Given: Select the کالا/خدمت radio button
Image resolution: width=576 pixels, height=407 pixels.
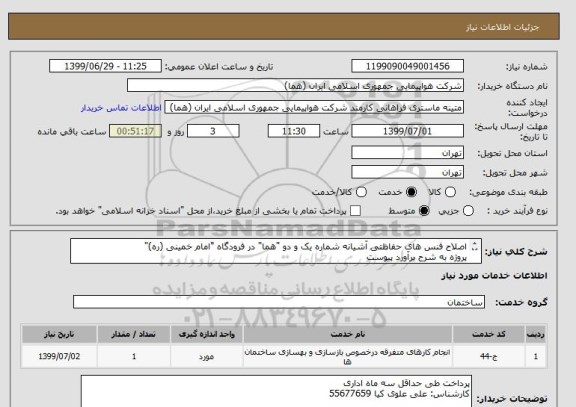Looking at the screenshot, I should click(361, 192).
